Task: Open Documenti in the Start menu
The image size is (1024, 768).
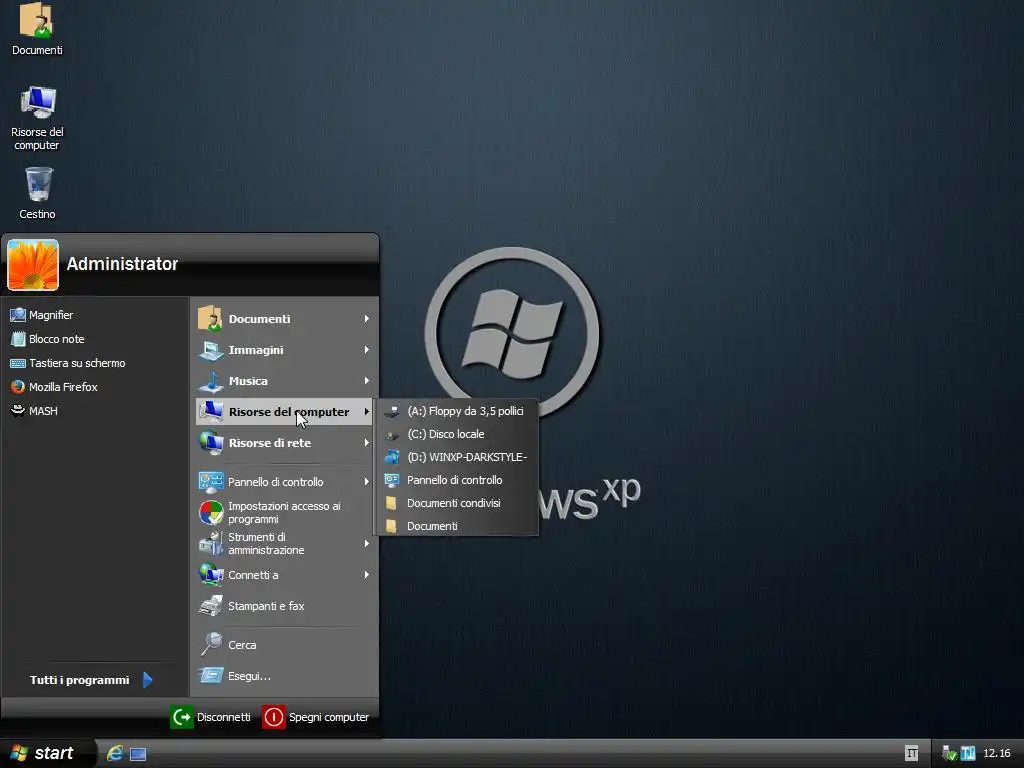Action: (284, 319)
